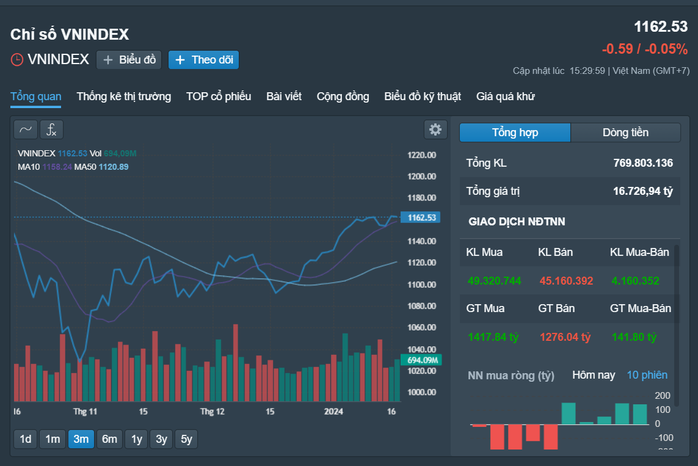Click the 694.09M volume label on axis
Viewport: 698px width, 466px height.
coord(422,360)
